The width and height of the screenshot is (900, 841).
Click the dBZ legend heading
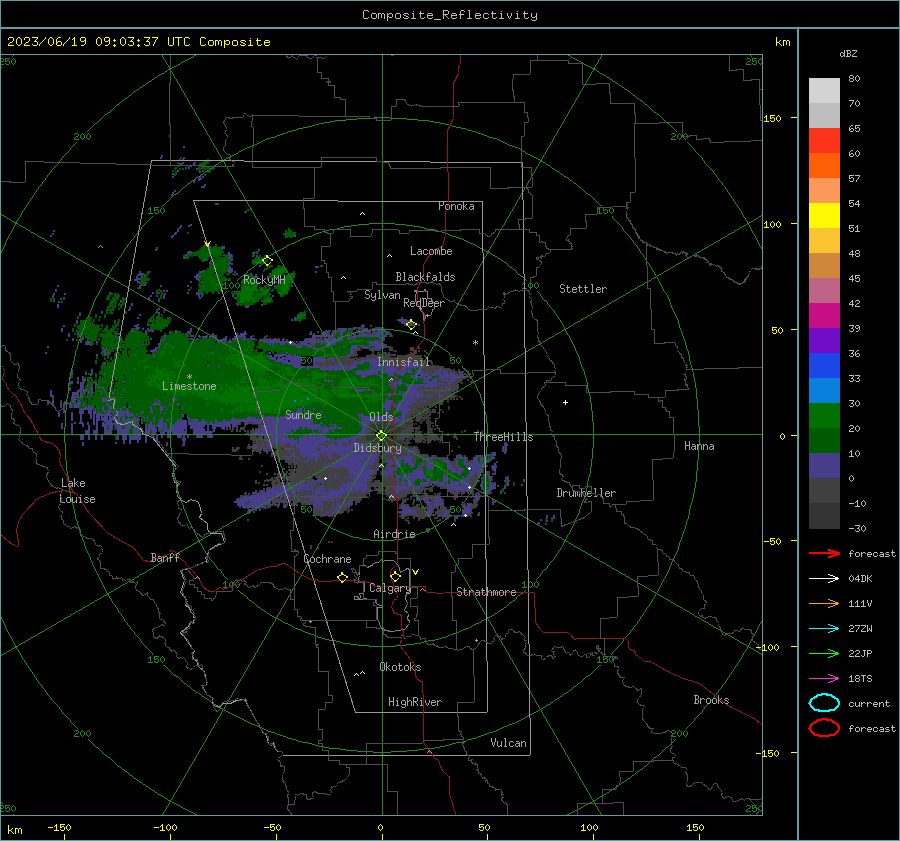[x=848, y=53]
